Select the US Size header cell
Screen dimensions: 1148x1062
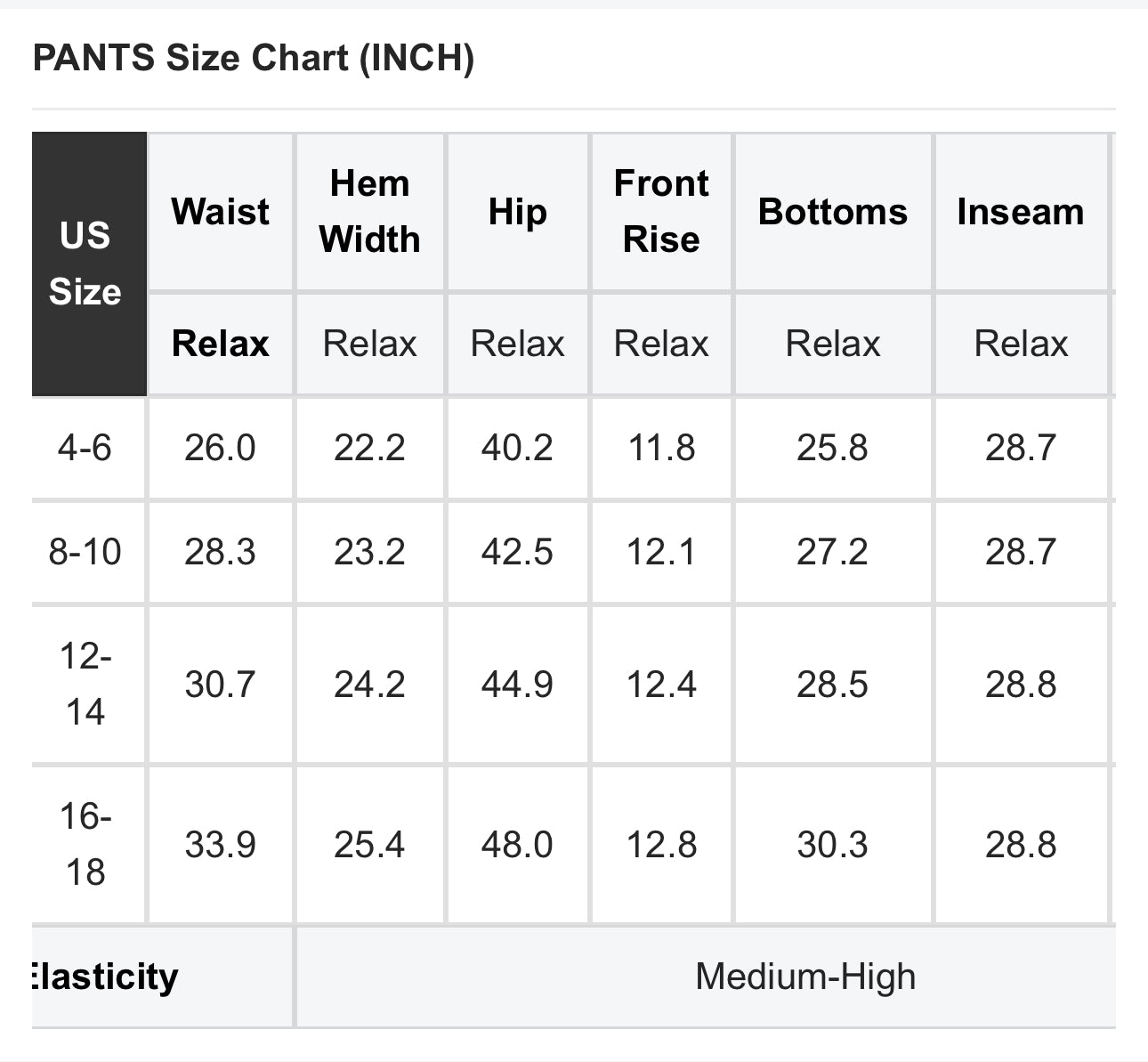coord(89,263)
